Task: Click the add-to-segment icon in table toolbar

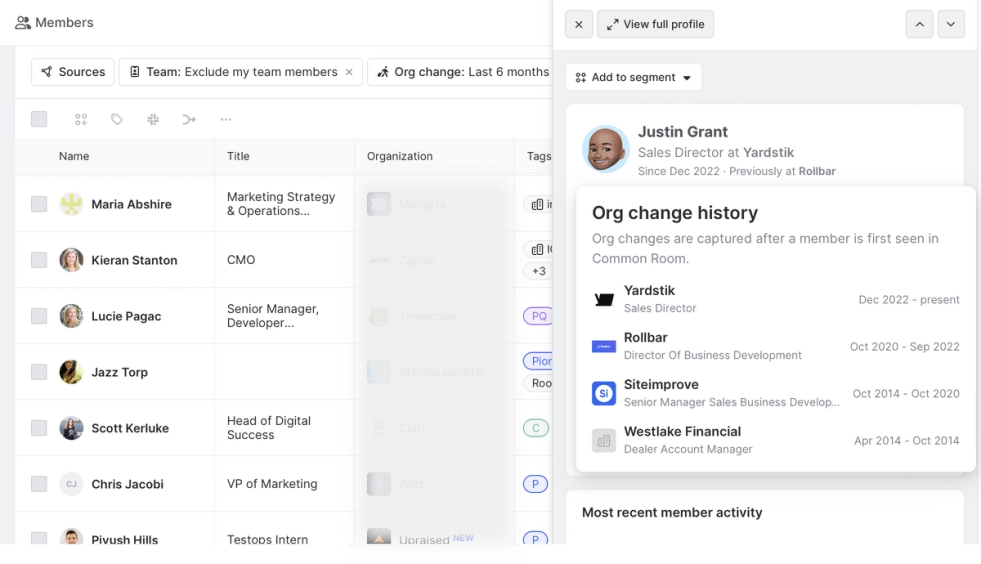Action: (81, 119)
